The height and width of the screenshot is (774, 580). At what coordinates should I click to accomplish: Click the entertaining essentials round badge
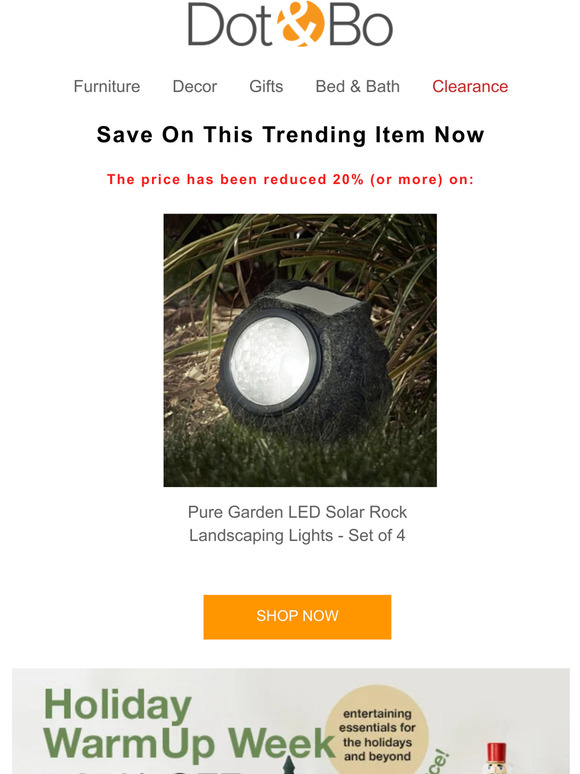point(378,731)
